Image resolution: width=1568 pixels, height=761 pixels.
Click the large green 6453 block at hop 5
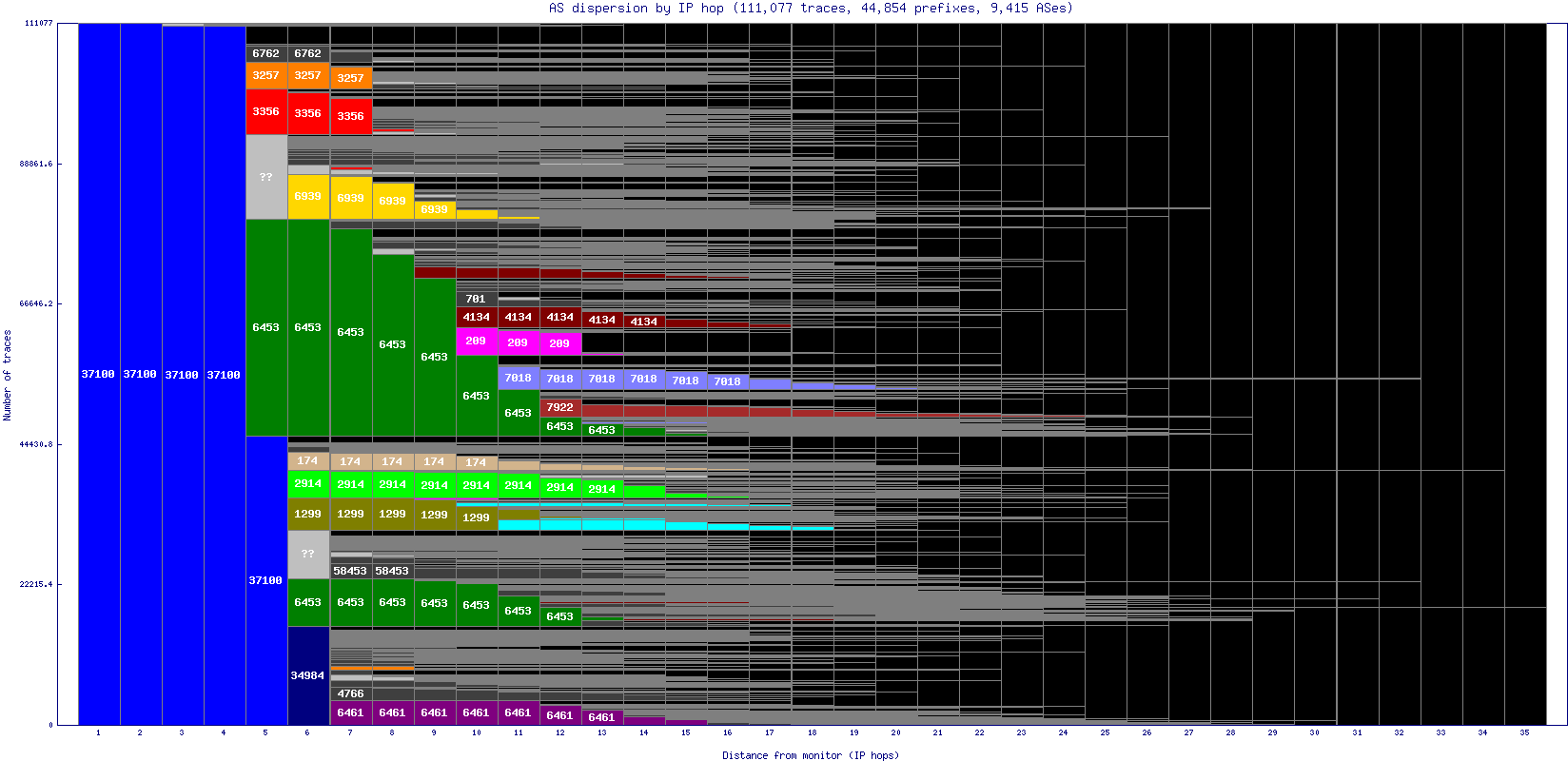click(x=266, y=327)
